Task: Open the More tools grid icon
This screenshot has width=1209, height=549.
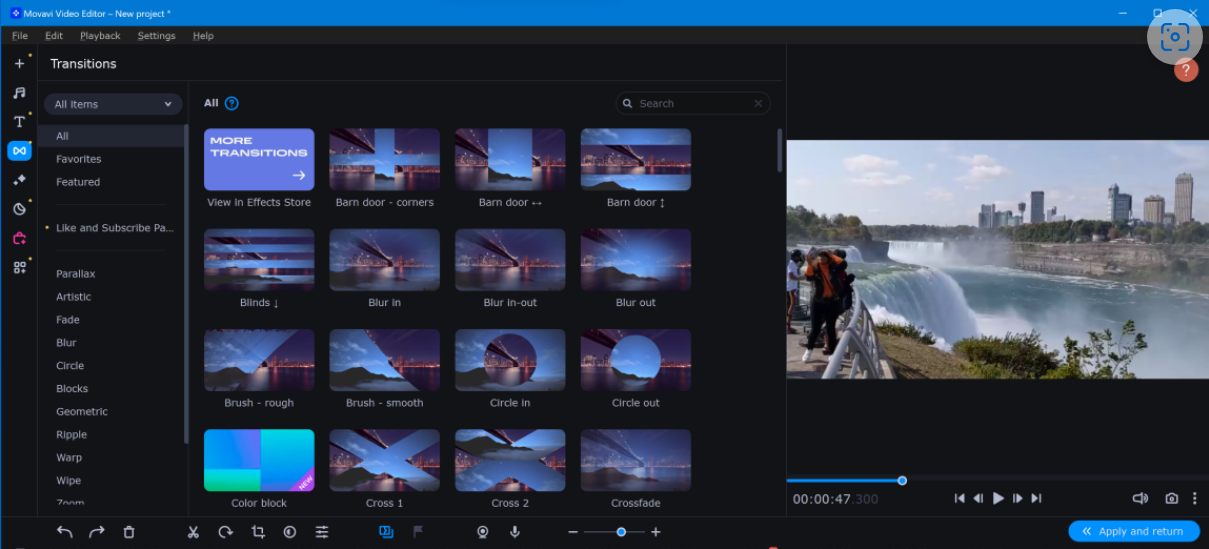Action: pyautogui.click(x=19, y=267)
